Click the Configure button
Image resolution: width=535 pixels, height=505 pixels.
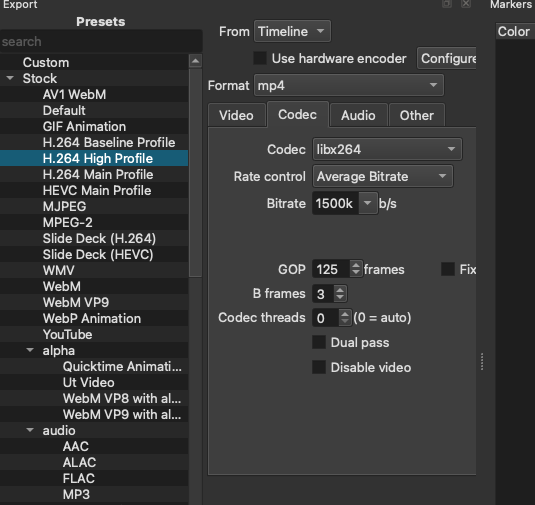pos(447,58)
